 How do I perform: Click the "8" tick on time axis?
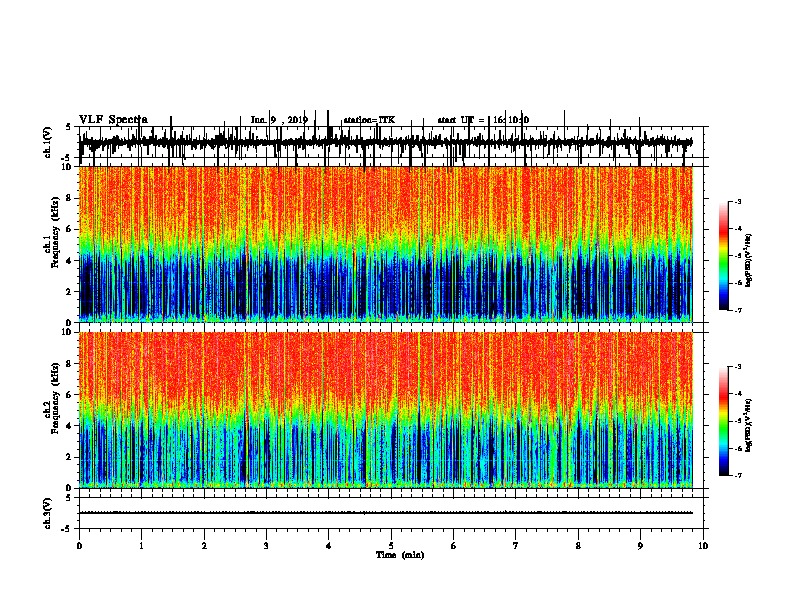coord(578,546)
